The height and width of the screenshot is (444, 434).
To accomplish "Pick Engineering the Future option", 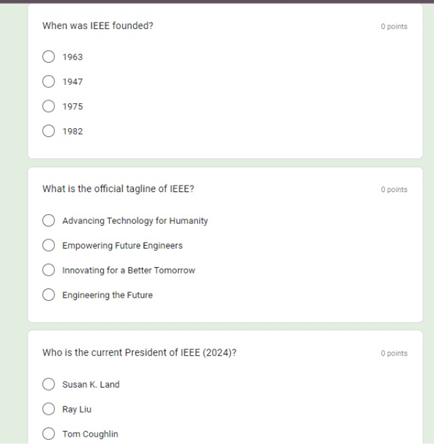I will tap(49, 295).
